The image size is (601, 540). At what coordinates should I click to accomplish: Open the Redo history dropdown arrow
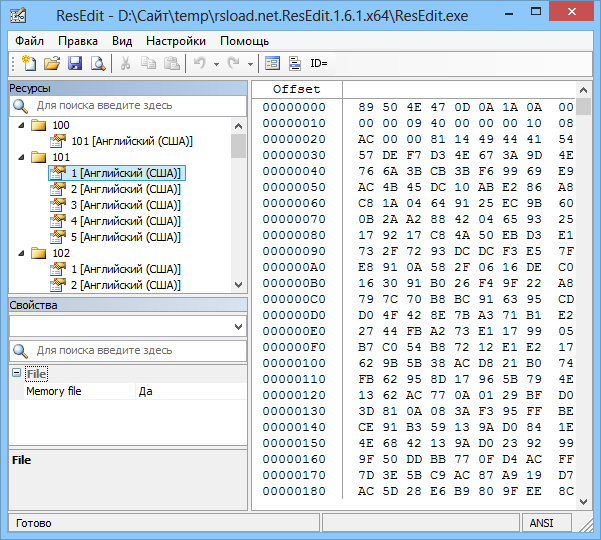(250, 64)
